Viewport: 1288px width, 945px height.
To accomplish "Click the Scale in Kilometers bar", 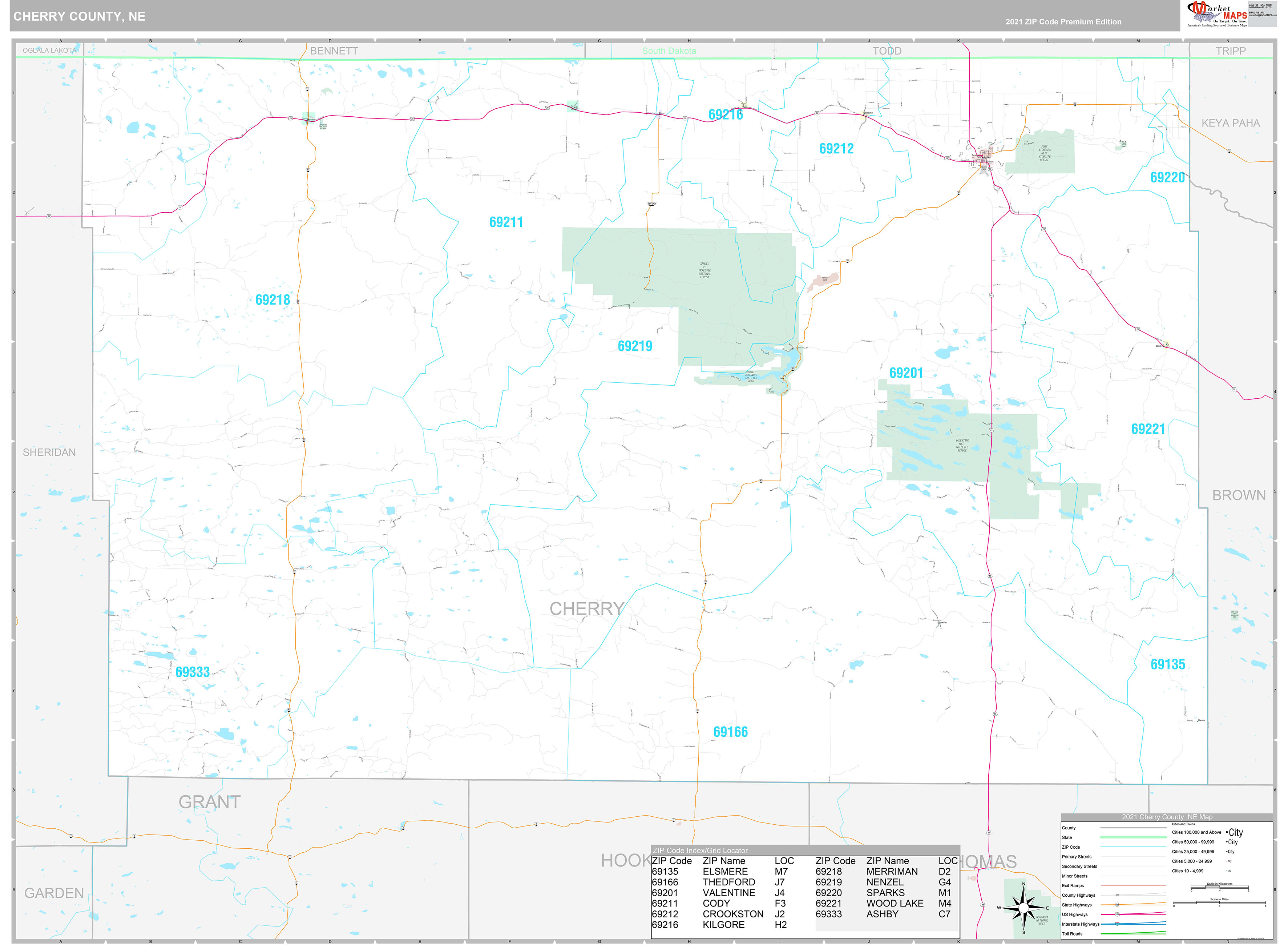I will tap(1220, 887).
